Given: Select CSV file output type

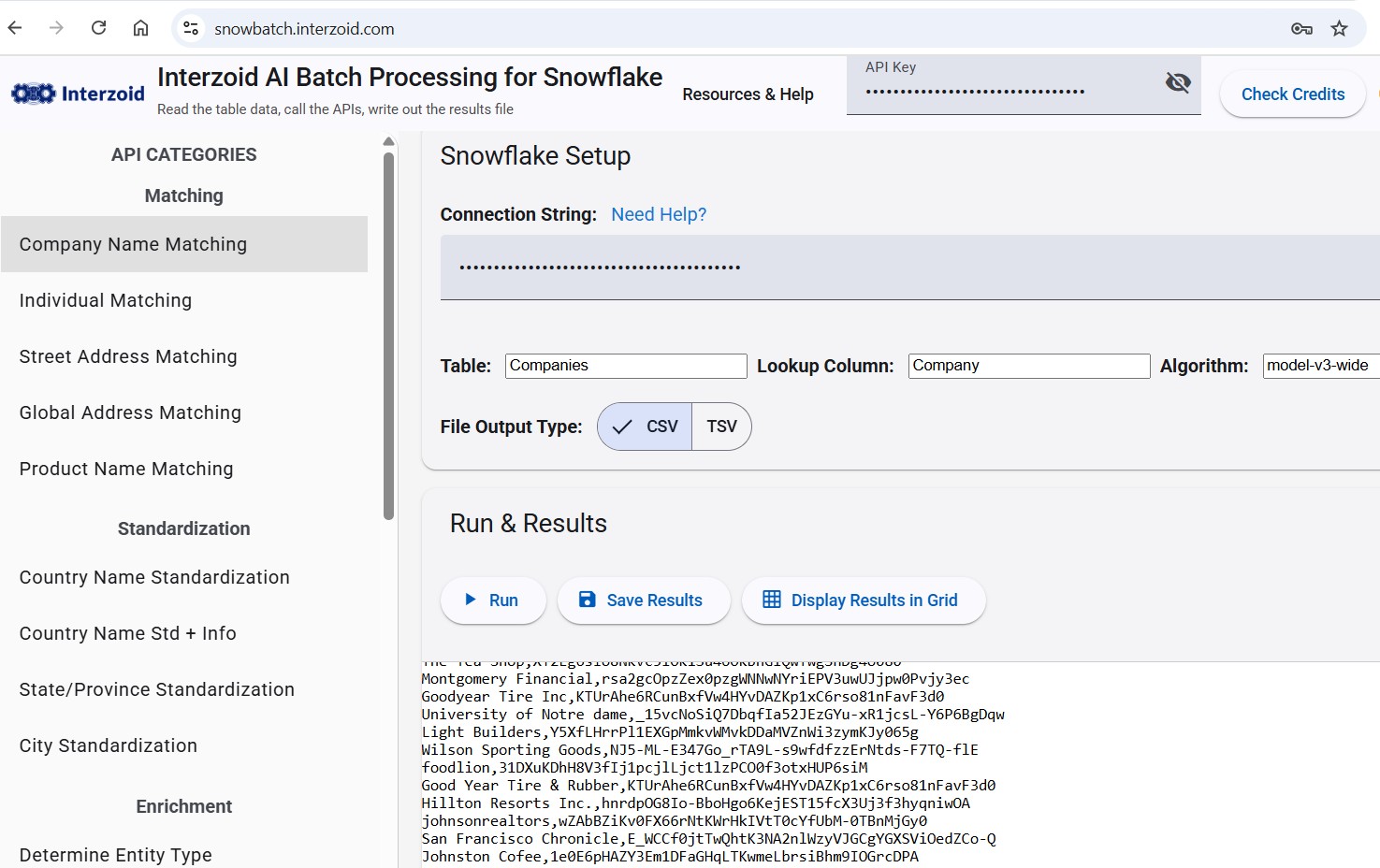Looking at the screenshot, I should 645,427.
